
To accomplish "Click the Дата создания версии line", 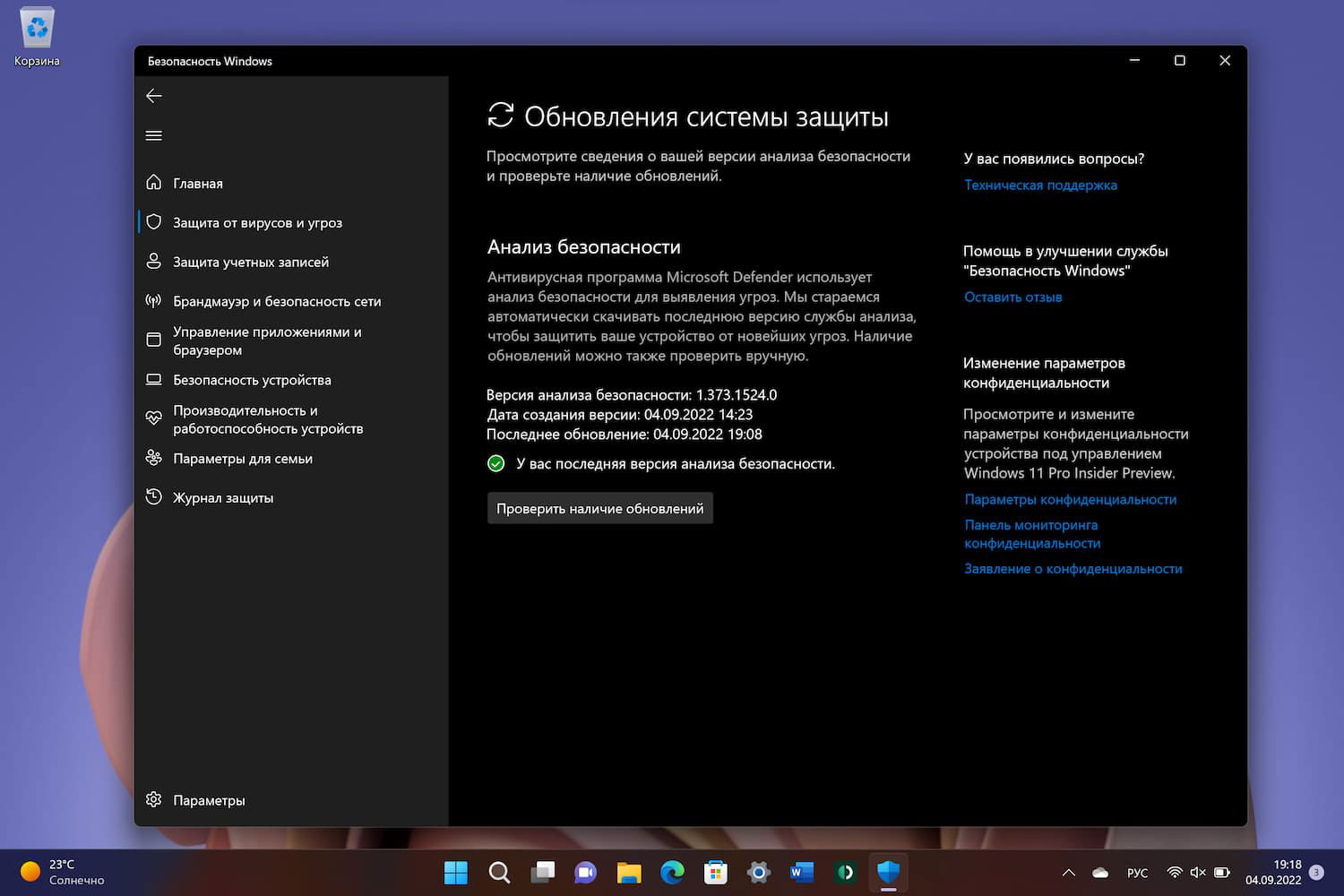I will pyautogui.click(x=620, y=415).
